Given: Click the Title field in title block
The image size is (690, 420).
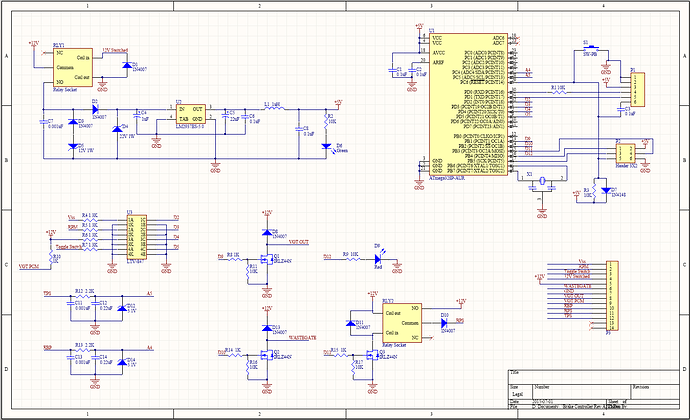Looking at the screenshot, I should point(594,377).
